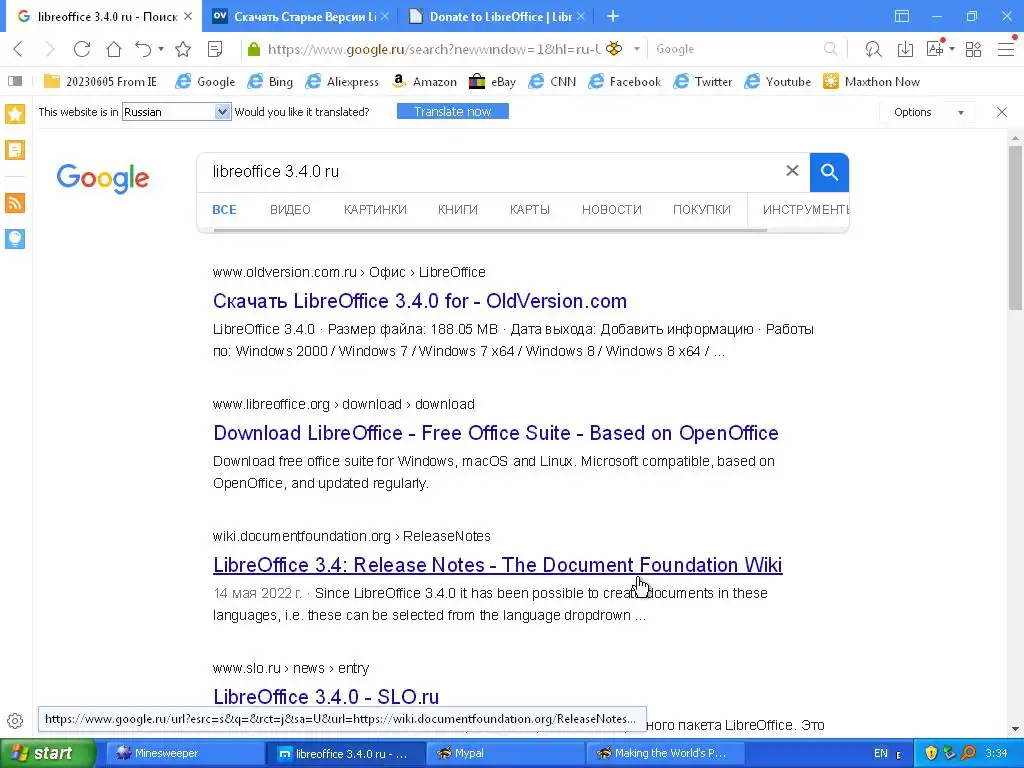Screen dimensions: 1024x768
Task: Select the КАРТЫ search tab
Action: pyautogui.click(x=530, y=210)
